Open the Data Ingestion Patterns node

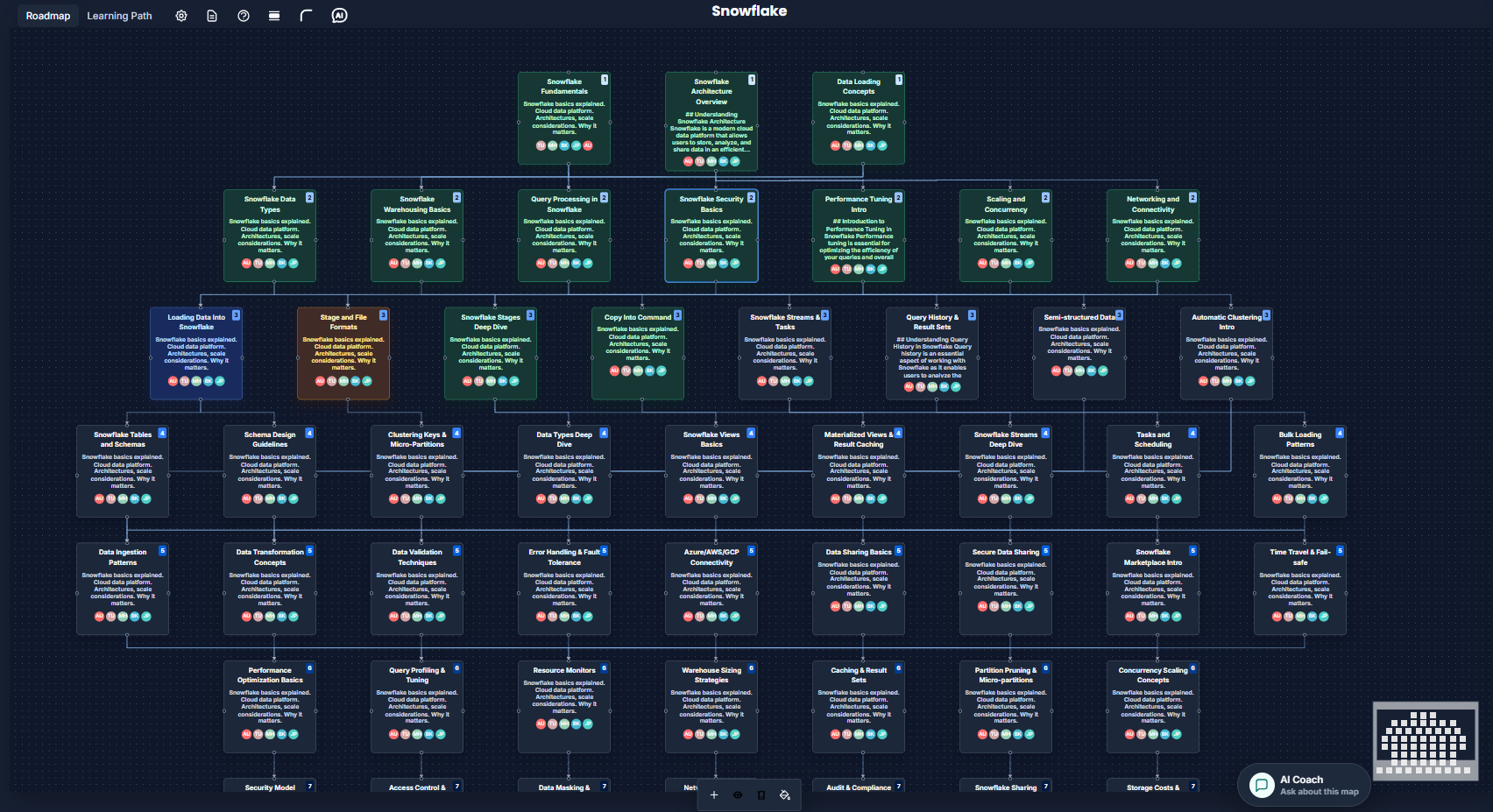[x=123, y=590]
